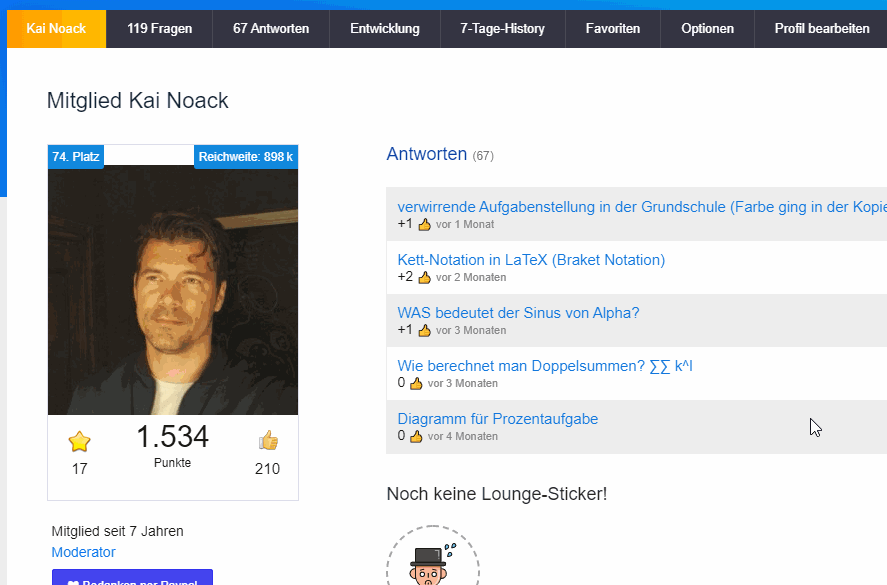The image size is (887, 585).
Task: Open the Entwicklung tab
Action: tap(385, 28)
